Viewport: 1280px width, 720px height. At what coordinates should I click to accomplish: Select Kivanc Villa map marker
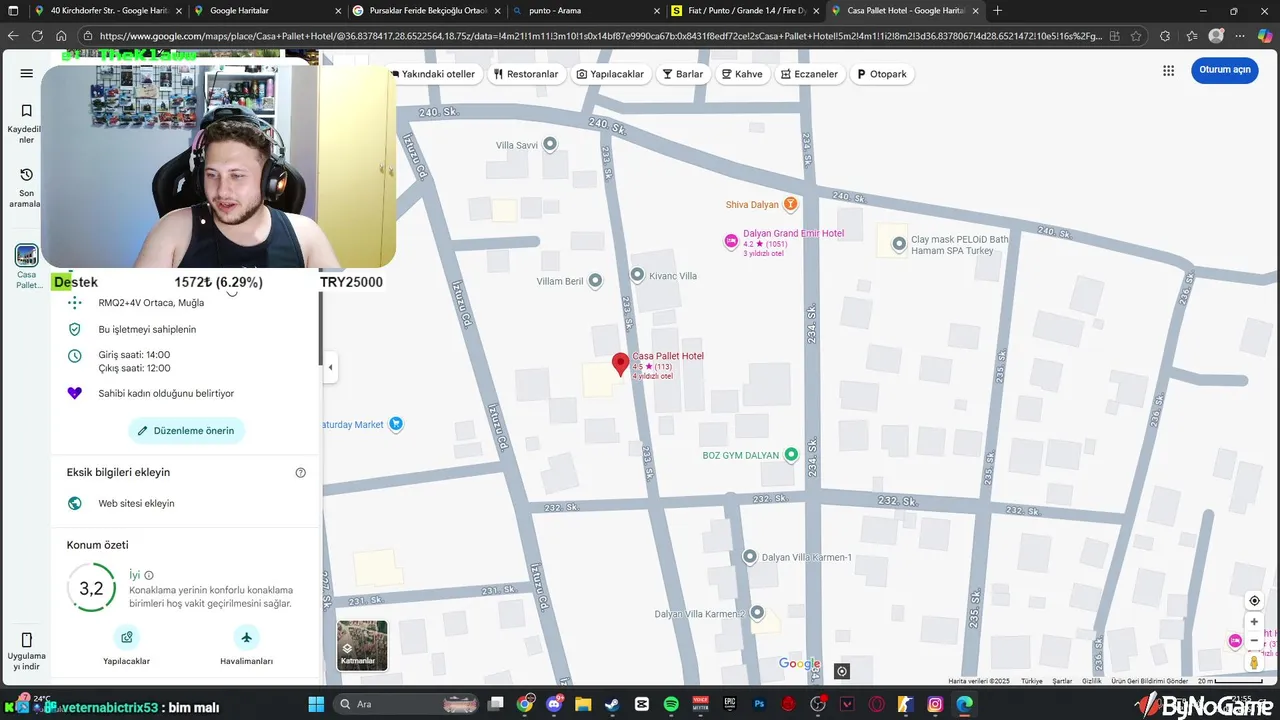click(x=637, y=274)
